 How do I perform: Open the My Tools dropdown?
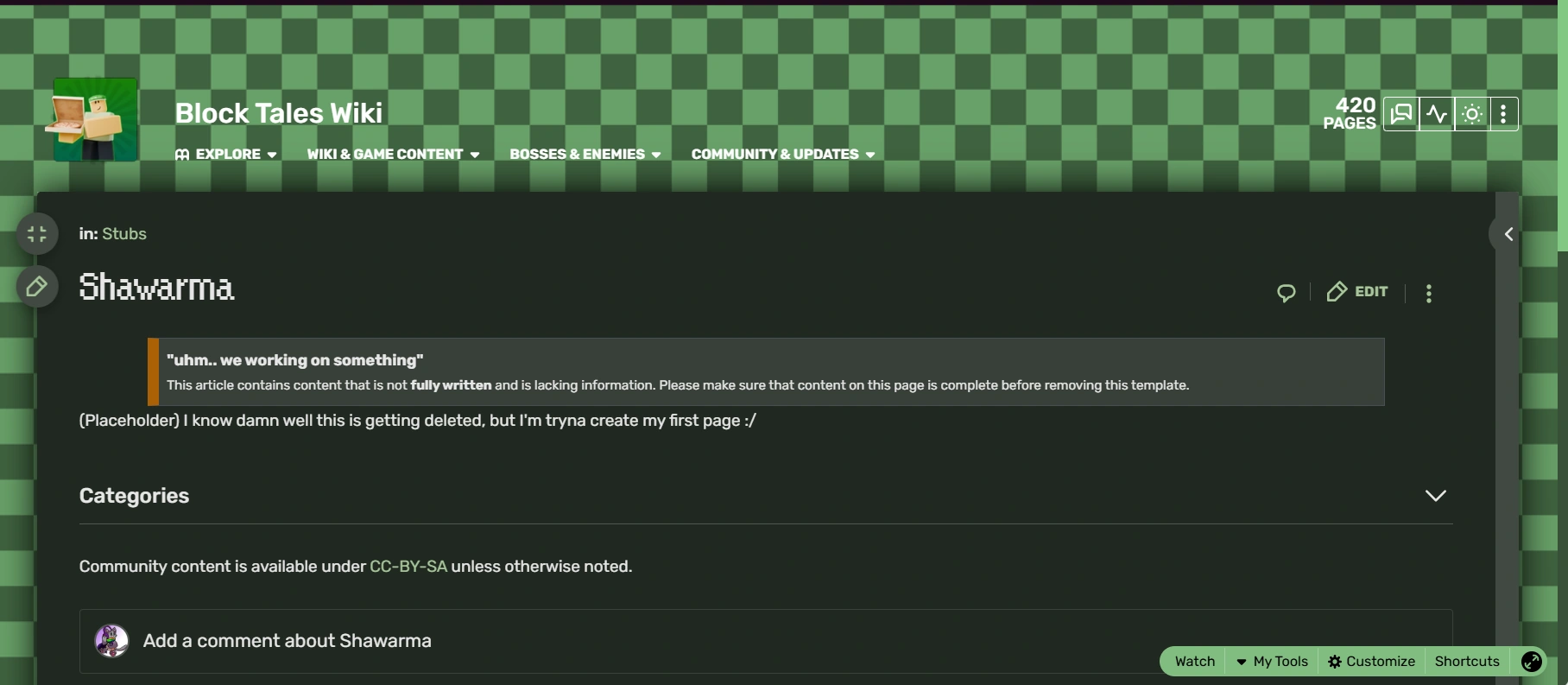point(1273,662)
